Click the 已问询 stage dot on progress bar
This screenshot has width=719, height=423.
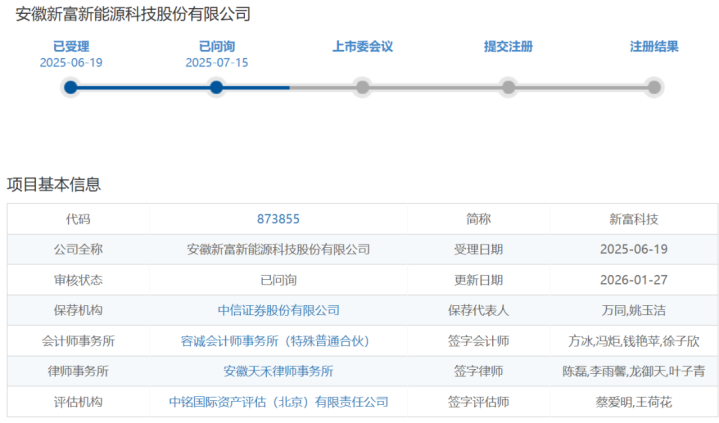[216, 87]
